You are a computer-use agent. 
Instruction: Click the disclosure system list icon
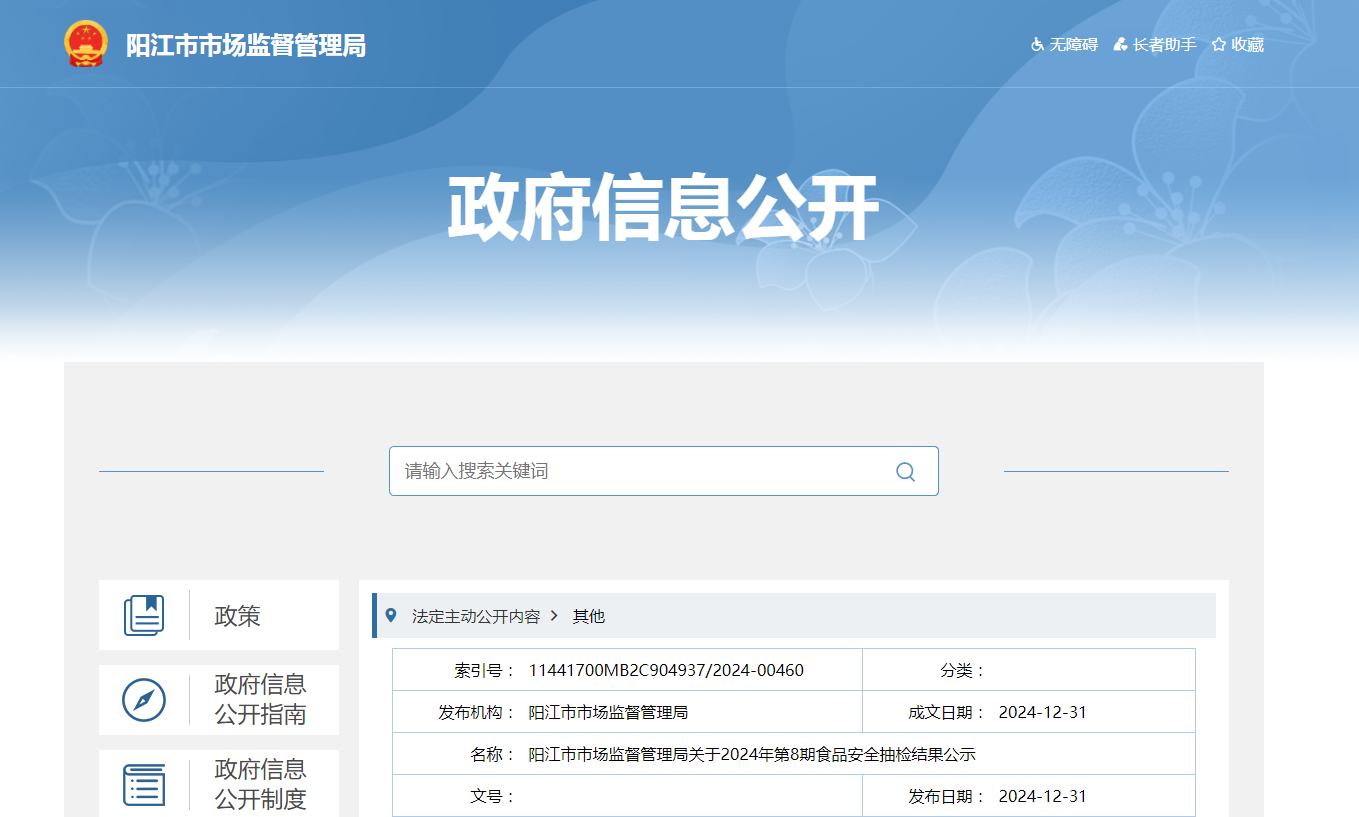[x=144, y=784]
